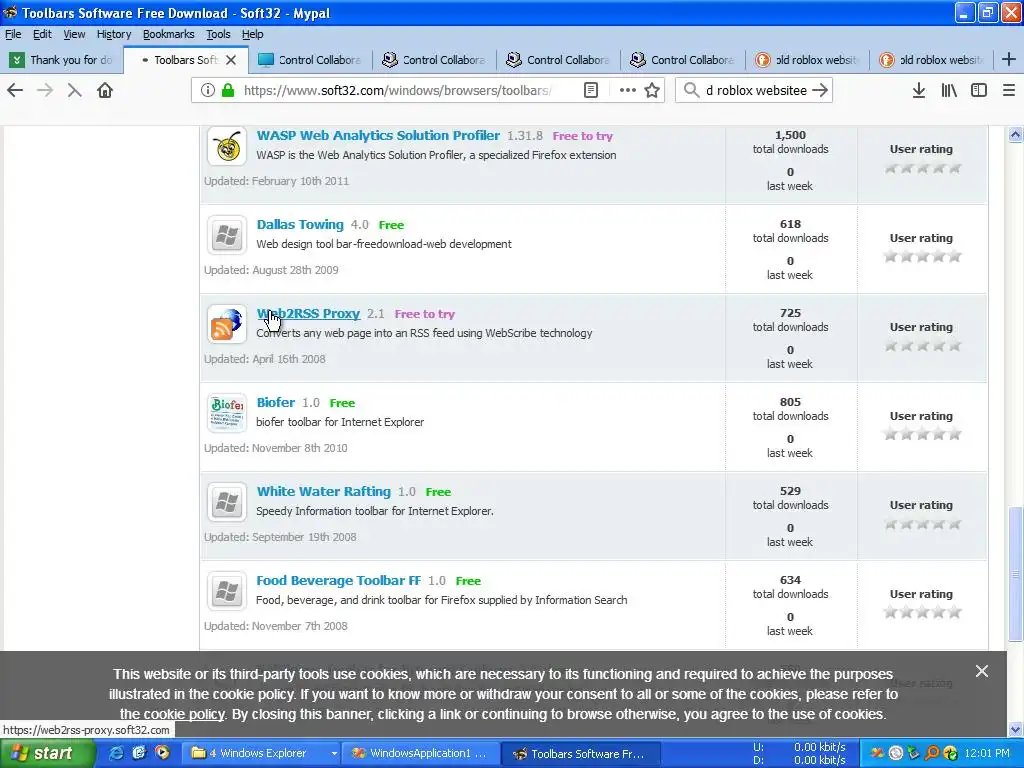Screen dimensions: 1024x768
Task: Open the View menu
Action: 74,34
